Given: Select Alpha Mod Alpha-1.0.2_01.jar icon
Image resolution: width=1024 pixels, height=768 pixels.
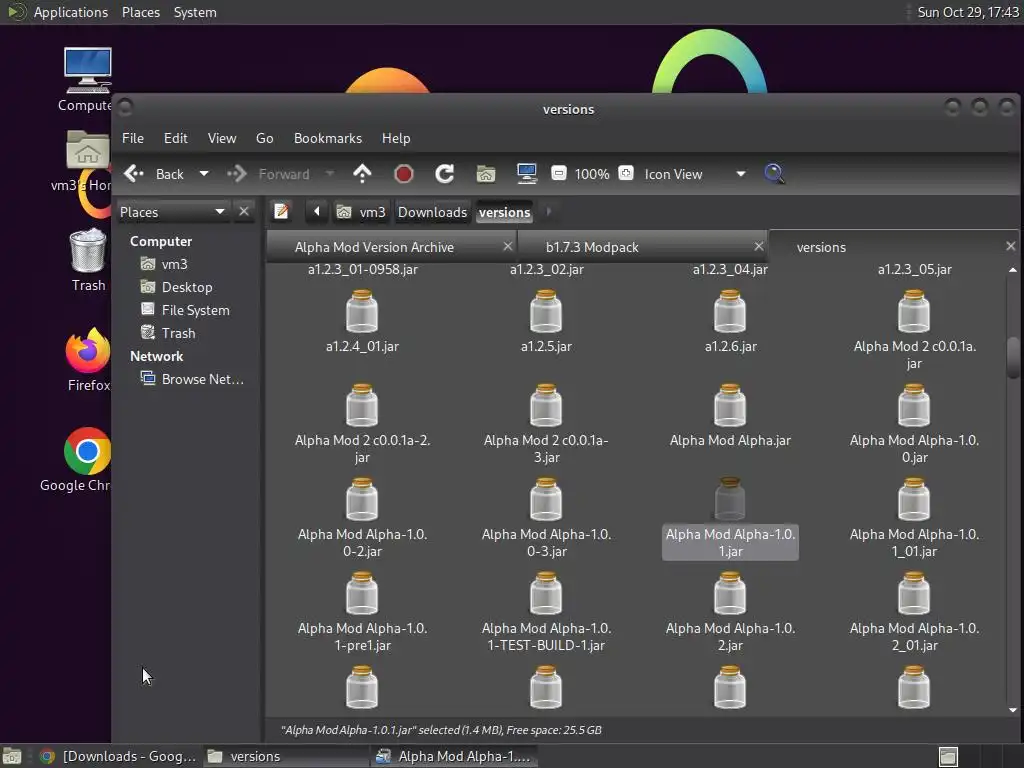Looking at the screenshot, I should [x=914, y=594].
